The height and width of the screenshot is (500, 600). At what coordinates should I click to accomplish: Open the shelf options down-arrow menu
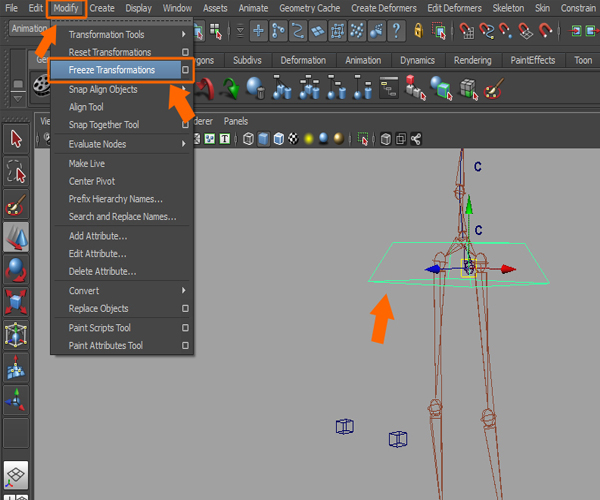[18, 99]
